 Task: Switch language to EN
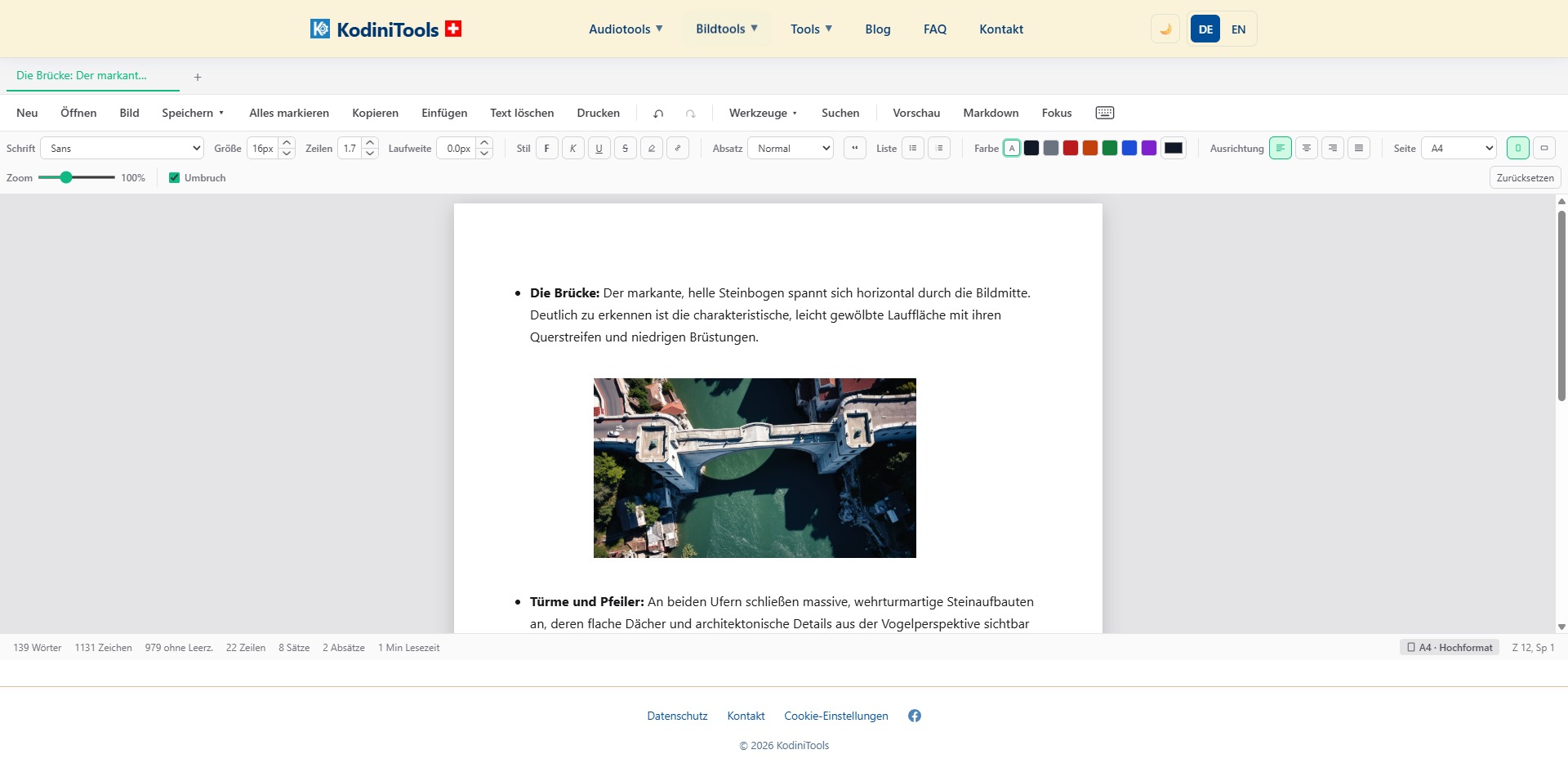coord(1238,29)
